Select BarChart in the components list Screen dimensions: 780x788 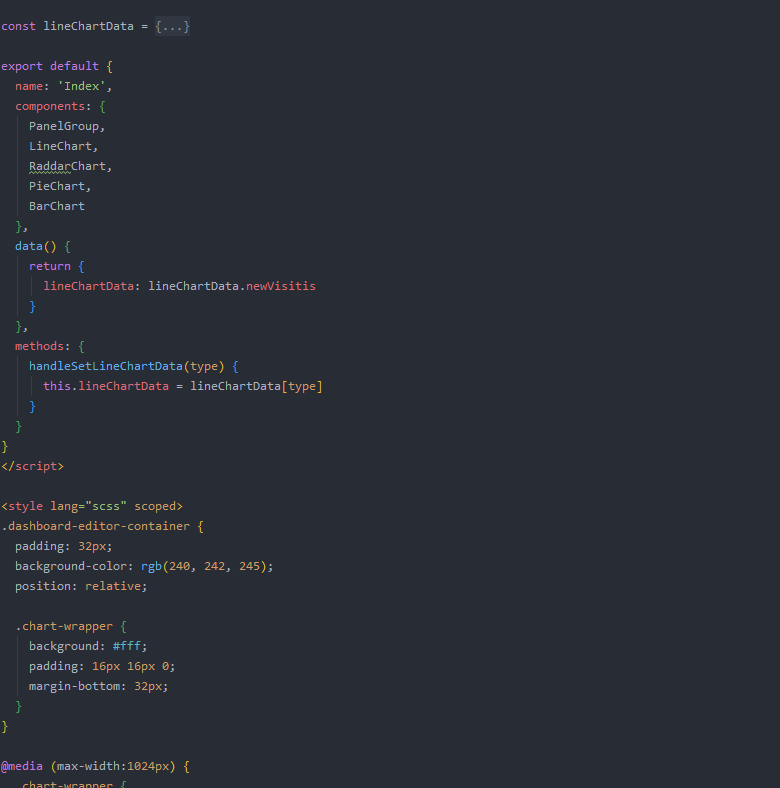(57, 206)
